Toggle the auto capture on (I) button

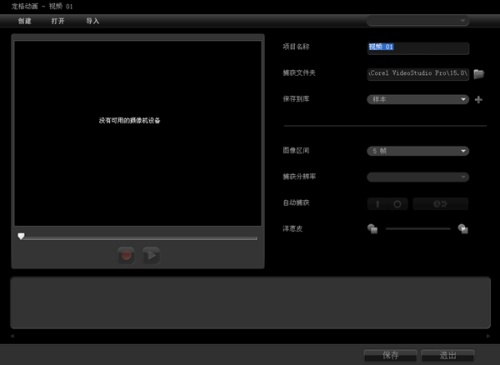pos(378,204)
